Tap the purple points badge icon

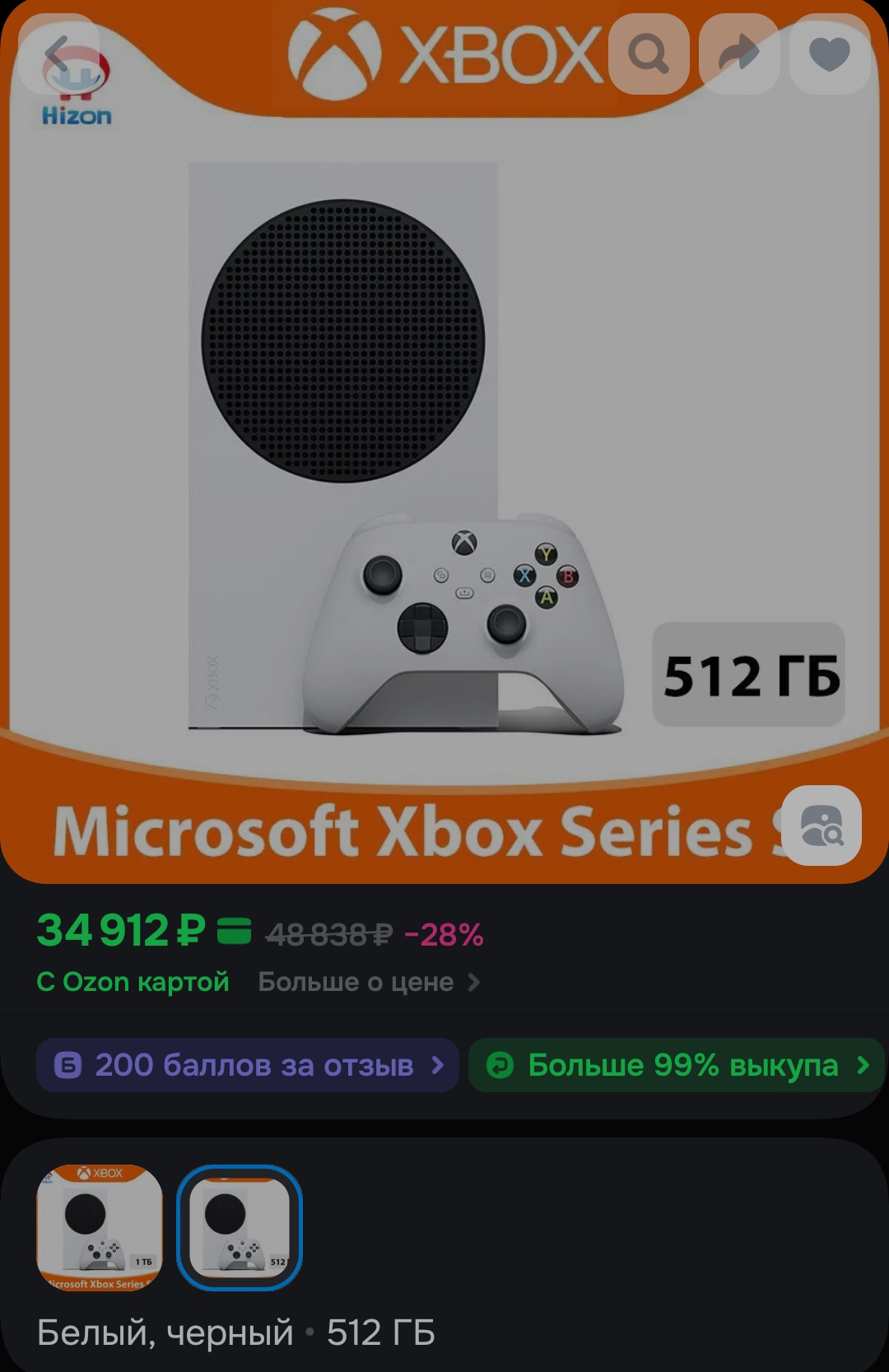(x=67, y=1065)
